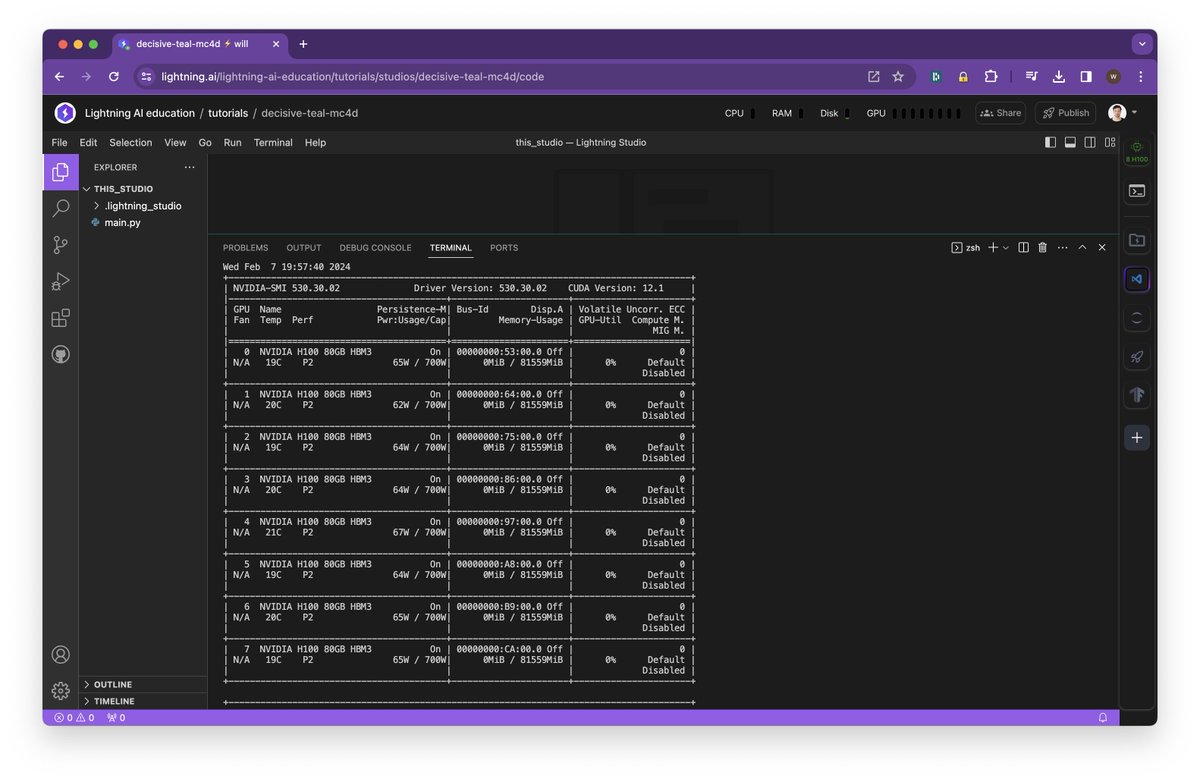Open Chrome three-dot menu
Viewport: 1200px width, 782px height.
(x=1141, y=76)
